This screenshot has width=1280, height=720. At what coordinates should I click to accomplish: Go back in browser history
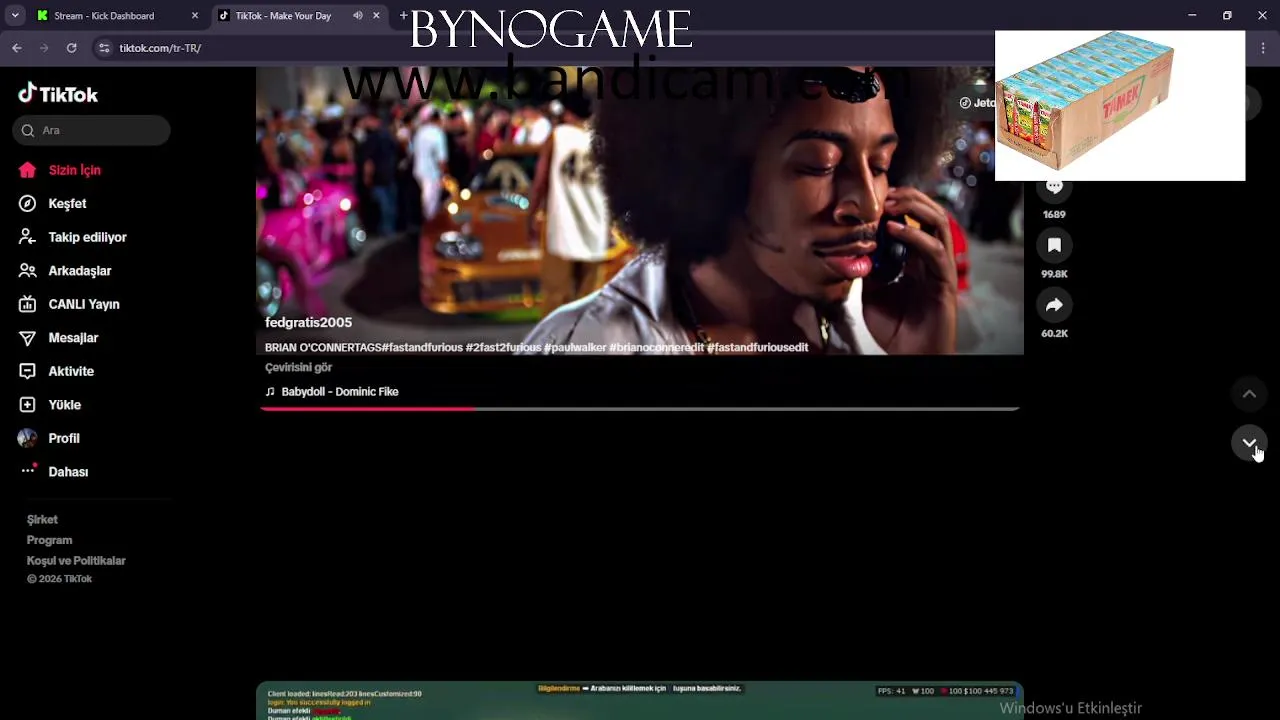click(17, 48)
